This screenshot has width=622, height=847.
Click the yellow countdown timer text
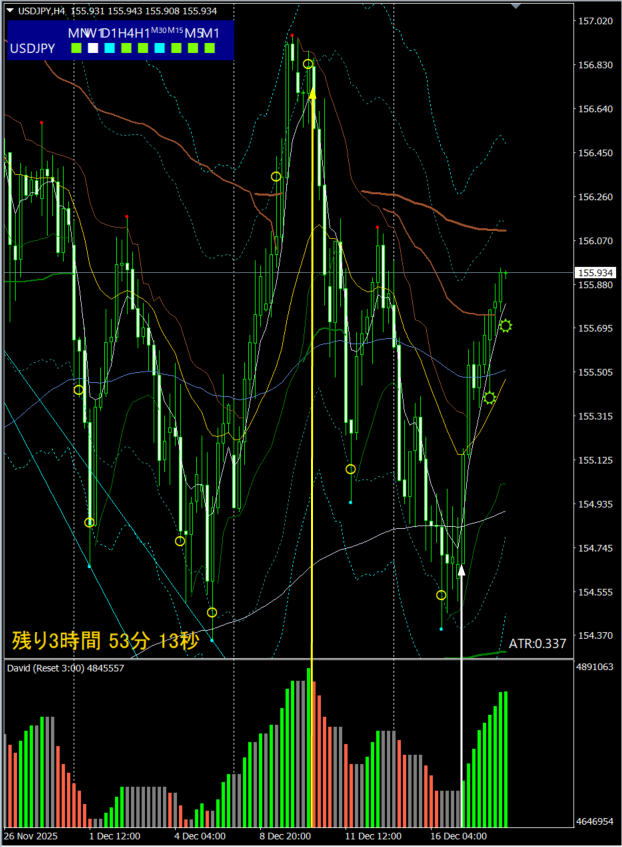pos(105,641)
